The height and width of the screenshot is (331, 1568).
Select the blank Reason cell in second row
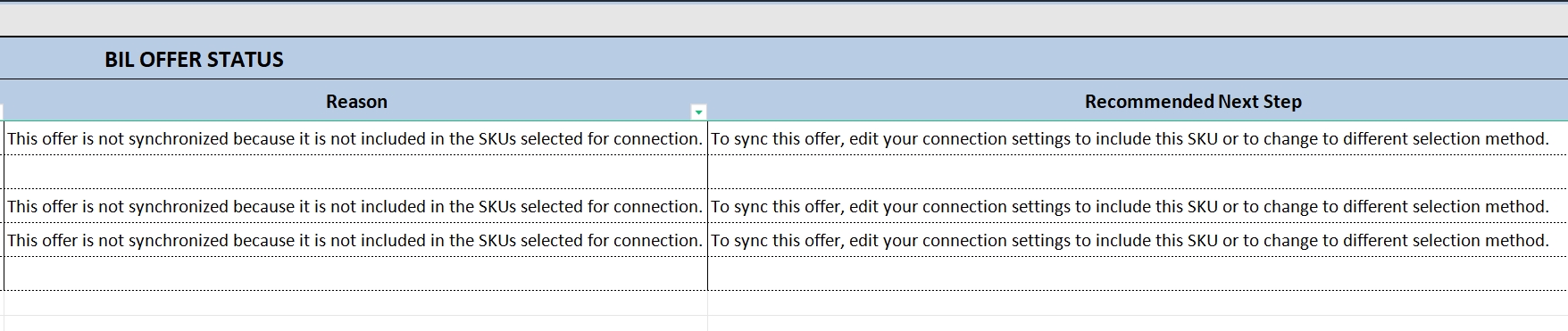pyautogui.click(x=355, y=172)
